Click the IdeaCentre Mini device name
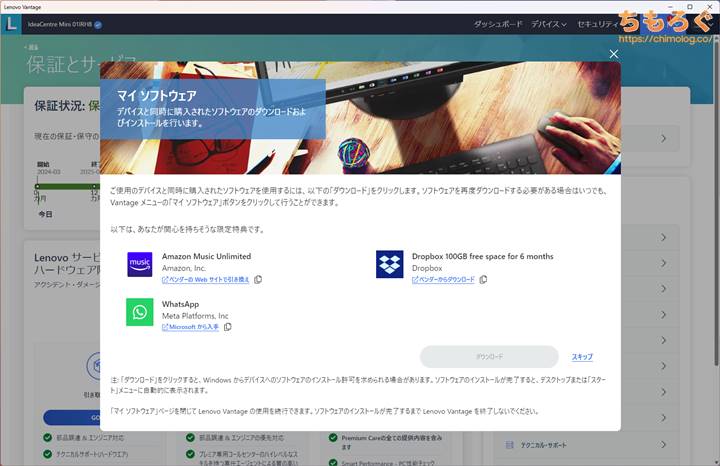The height and width of the screenshot is (466, 720). coord(60,24)
